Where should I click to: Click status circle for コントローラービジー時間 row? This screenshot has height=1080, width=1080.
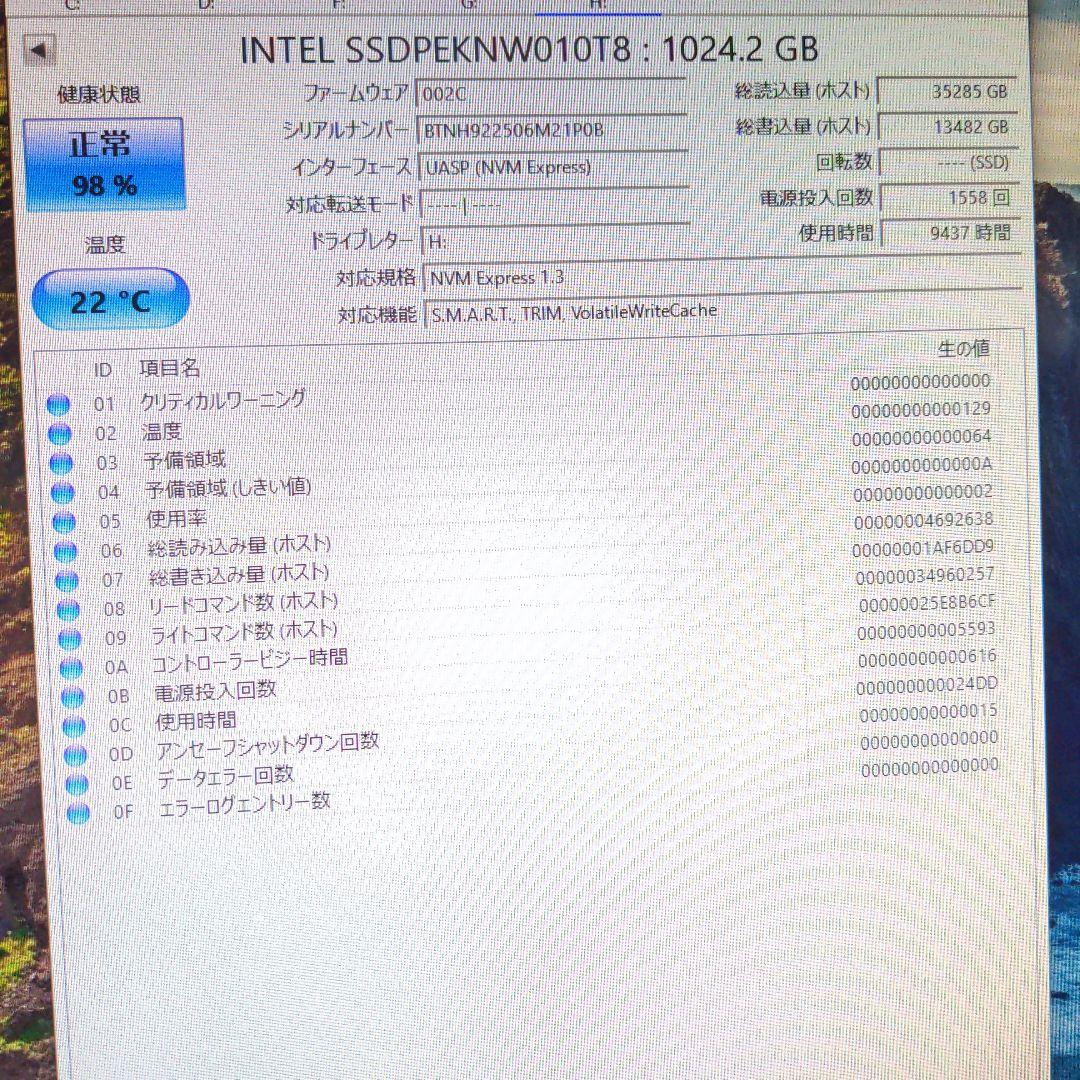coord(71,668)
